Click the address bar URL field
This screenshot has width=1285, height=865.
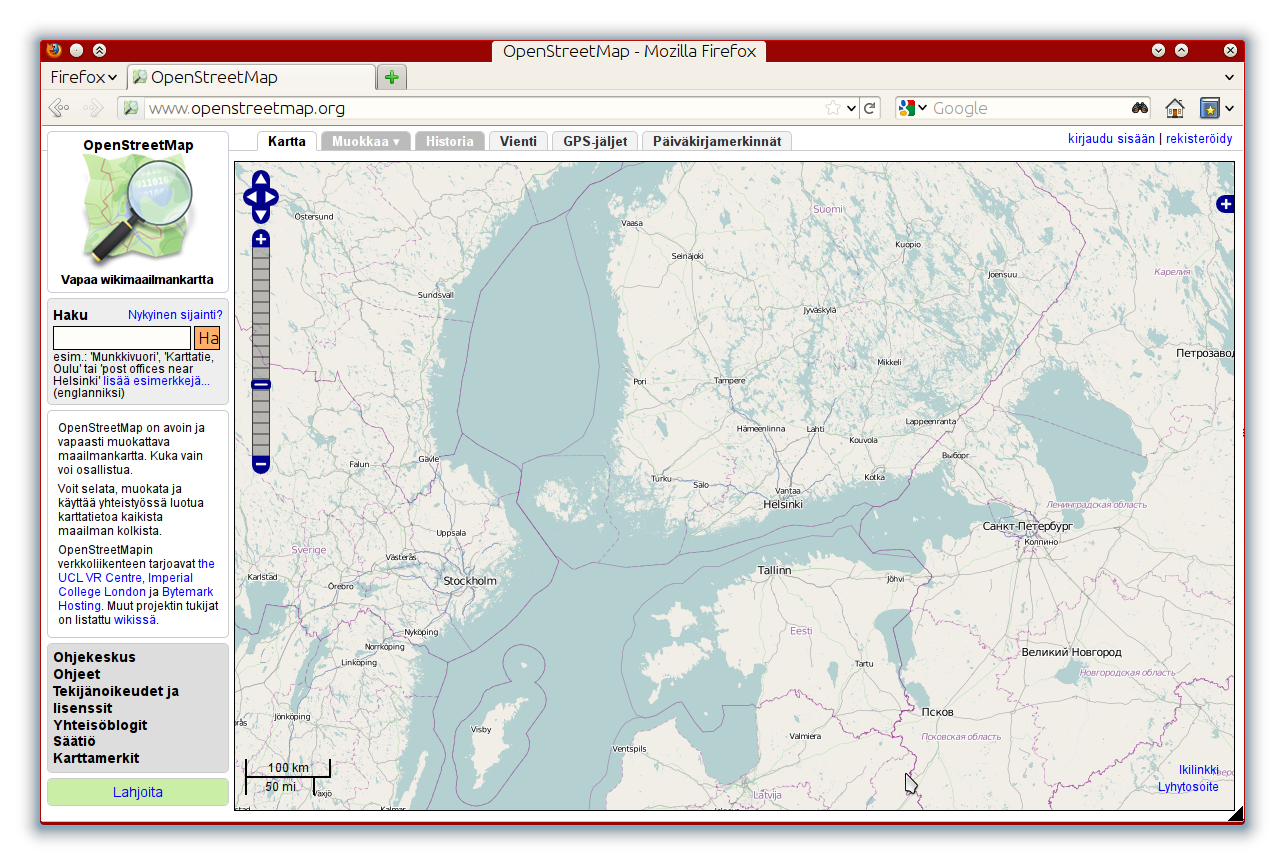tap(483, 108)
